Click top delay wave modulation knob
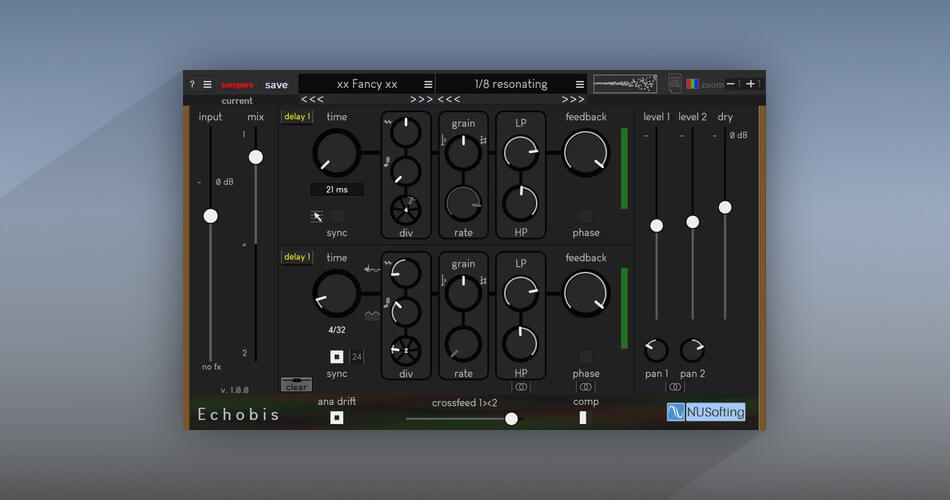The height and width of the screenshot is (500, 950). pos(405,132)
